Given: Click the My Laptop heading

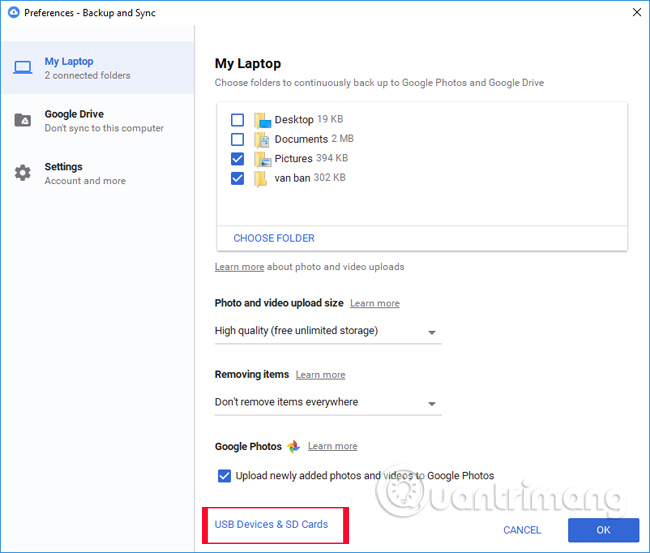Looking at the screenshot, I should 248,64.
